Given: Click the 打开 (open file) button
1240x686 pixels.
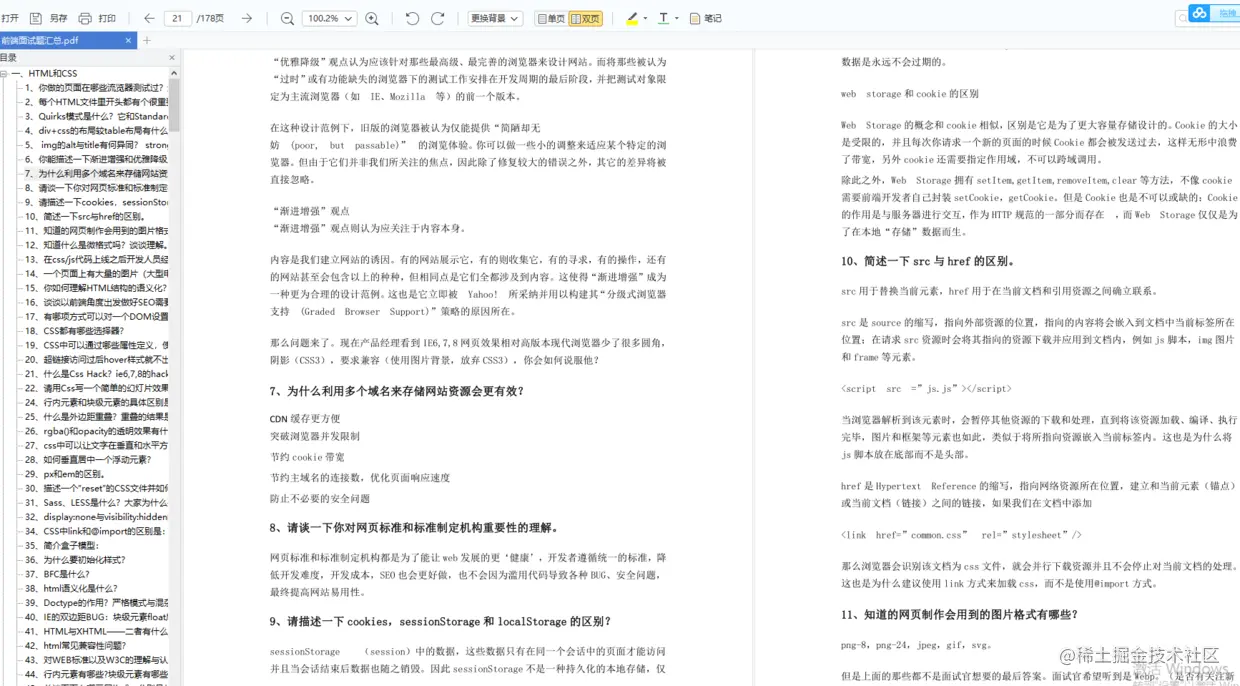Looking at the screenshot, I should 10,18.
